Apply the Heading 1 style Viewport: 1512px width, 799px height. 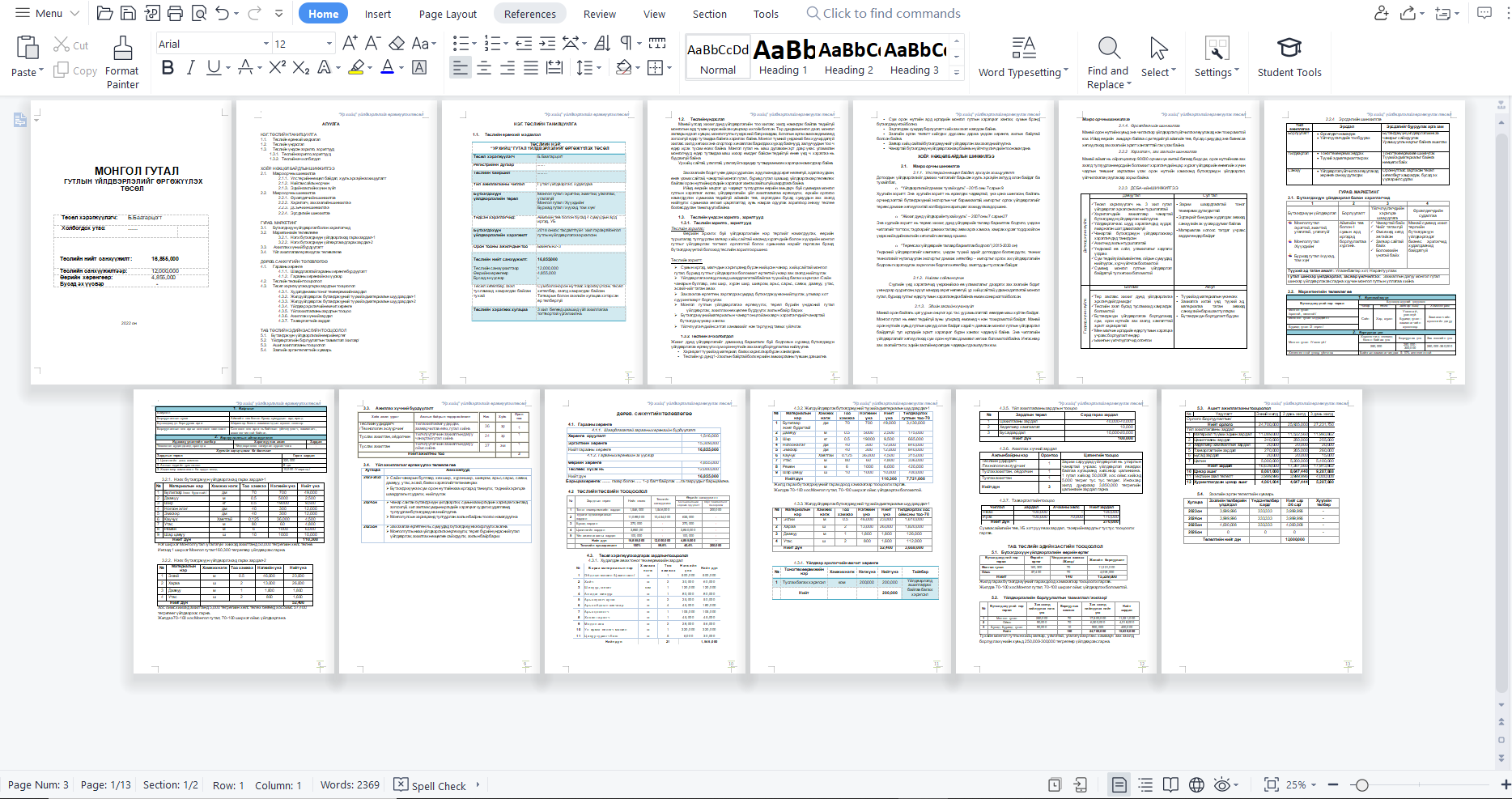click(x=783, y=57)
